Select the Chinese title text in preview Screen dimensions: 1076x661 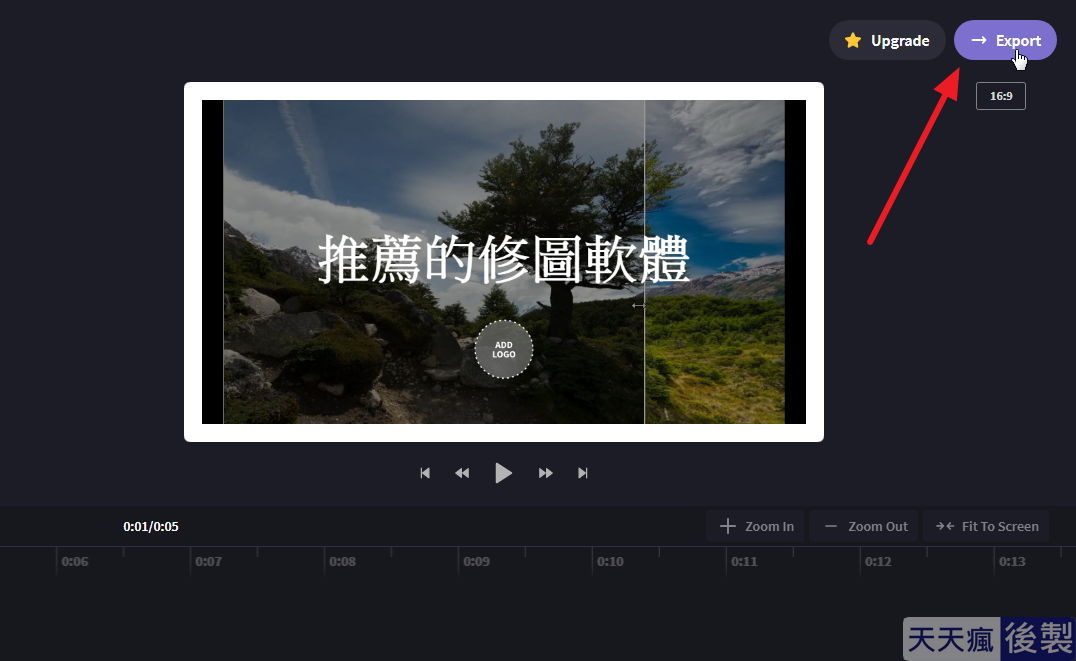point(504,259)
